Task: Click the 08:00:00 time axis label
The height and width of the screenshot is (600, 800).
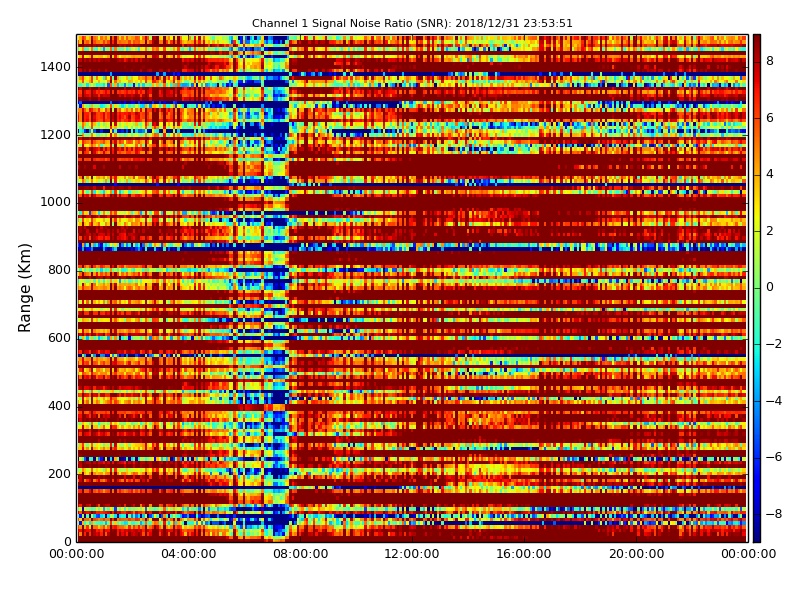Action: 301,554
